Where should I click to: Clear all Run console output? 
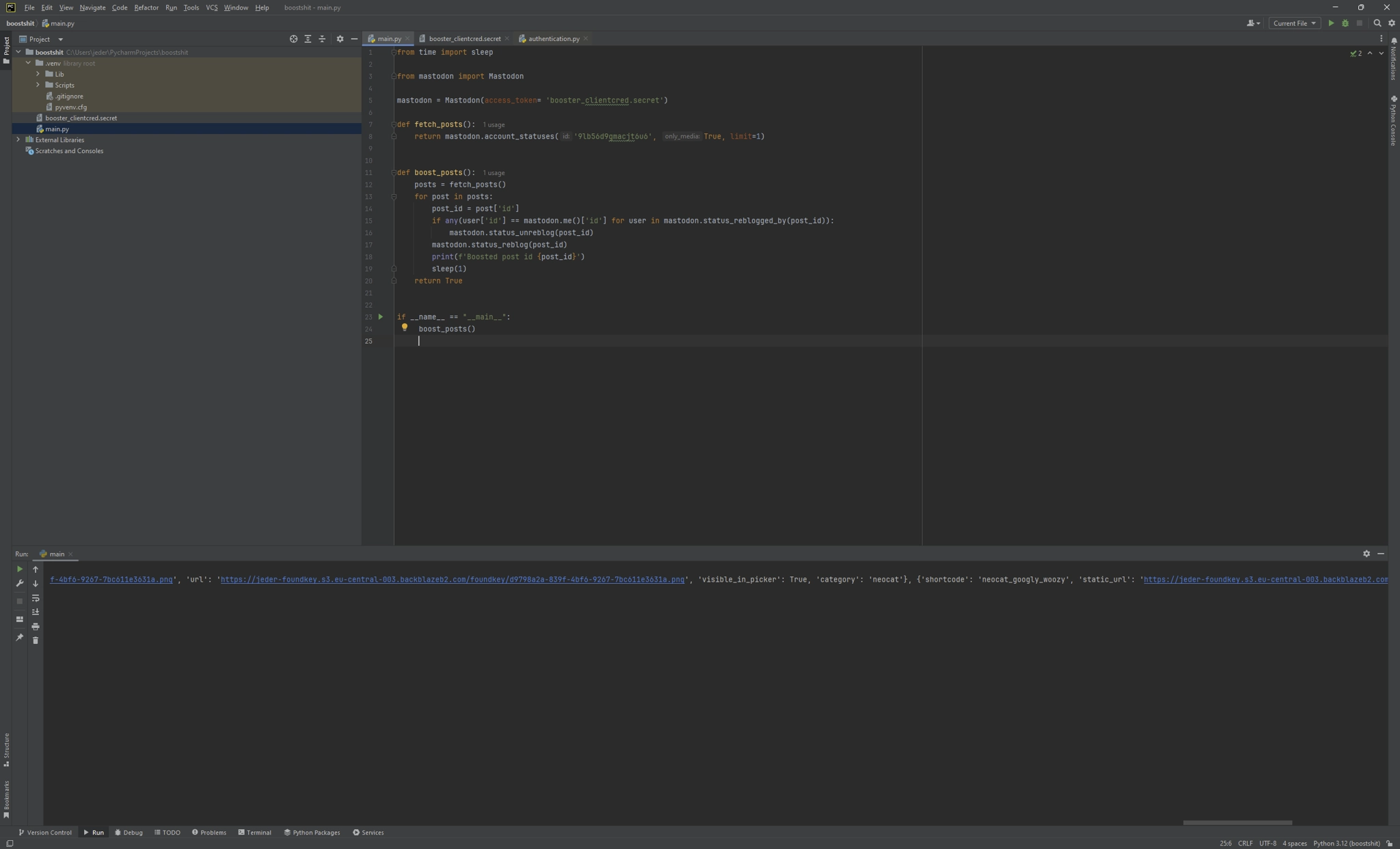(x=36, y=641)
